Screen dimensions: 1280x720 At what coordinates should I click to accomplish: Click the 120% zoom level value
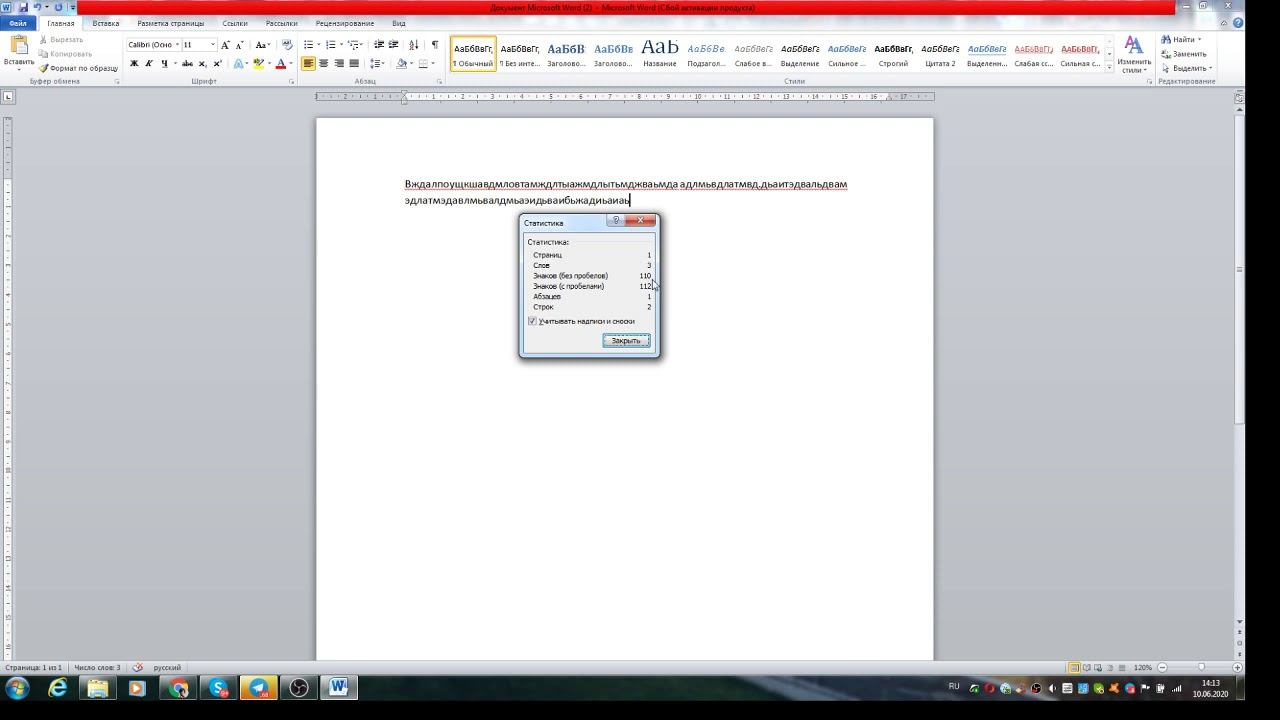point(1143,667)
